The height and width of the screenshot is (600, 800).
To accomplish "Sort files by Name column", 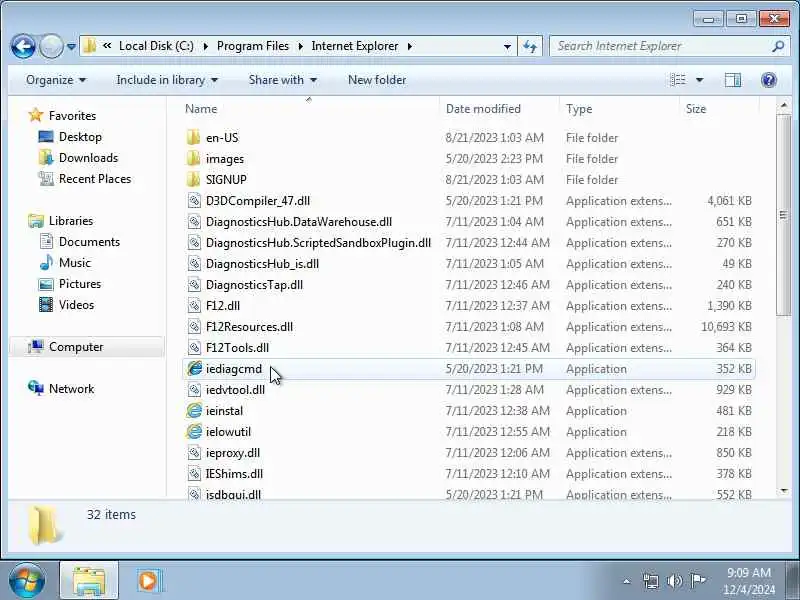I will pyautogui.click(x=310, y=109).
